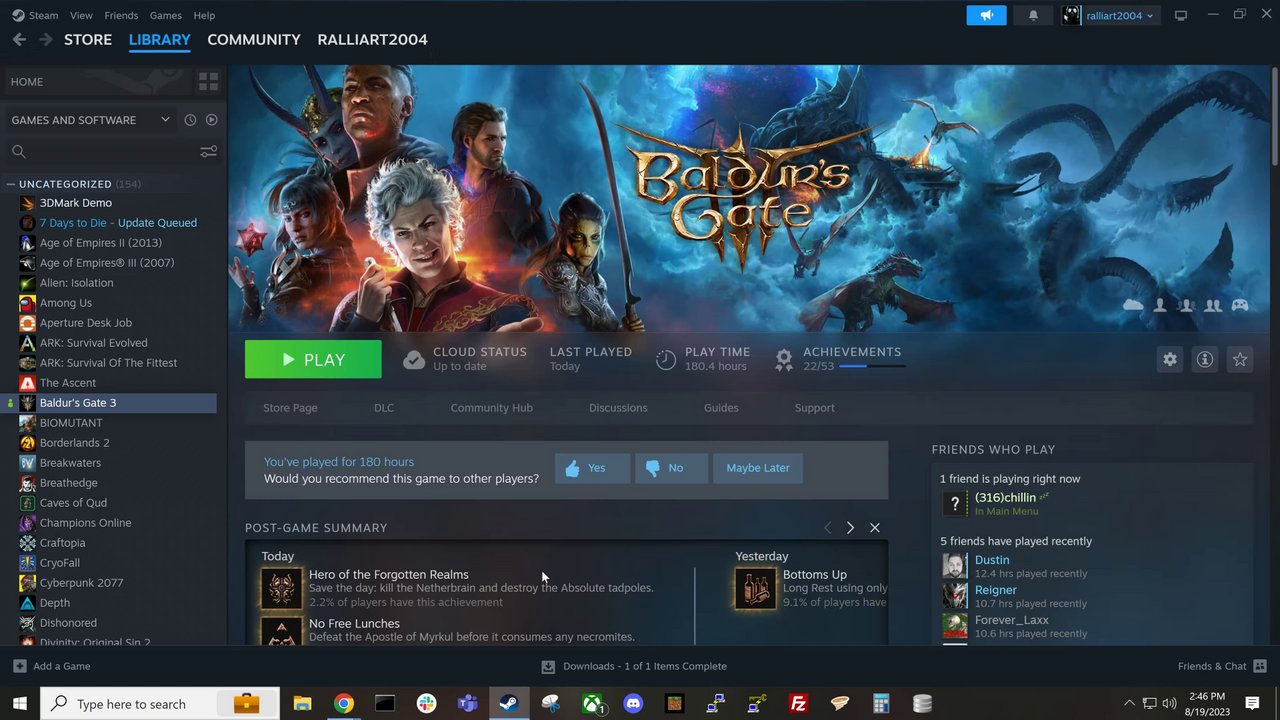Viewport: 1280px width, 720px height.
Task: Click the game info icon
Action: coord(1205,359)
